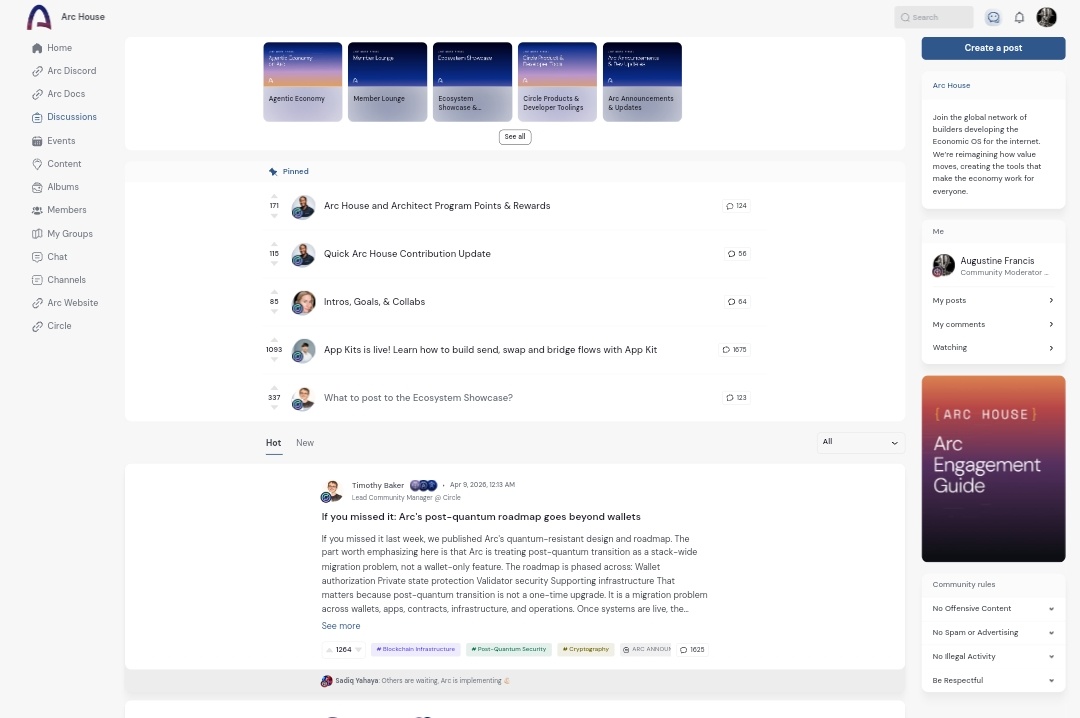Screen dimensions: 1080x718
Task: Switch to the New tab
Action: pyautogui.click(x=304, y=443)
